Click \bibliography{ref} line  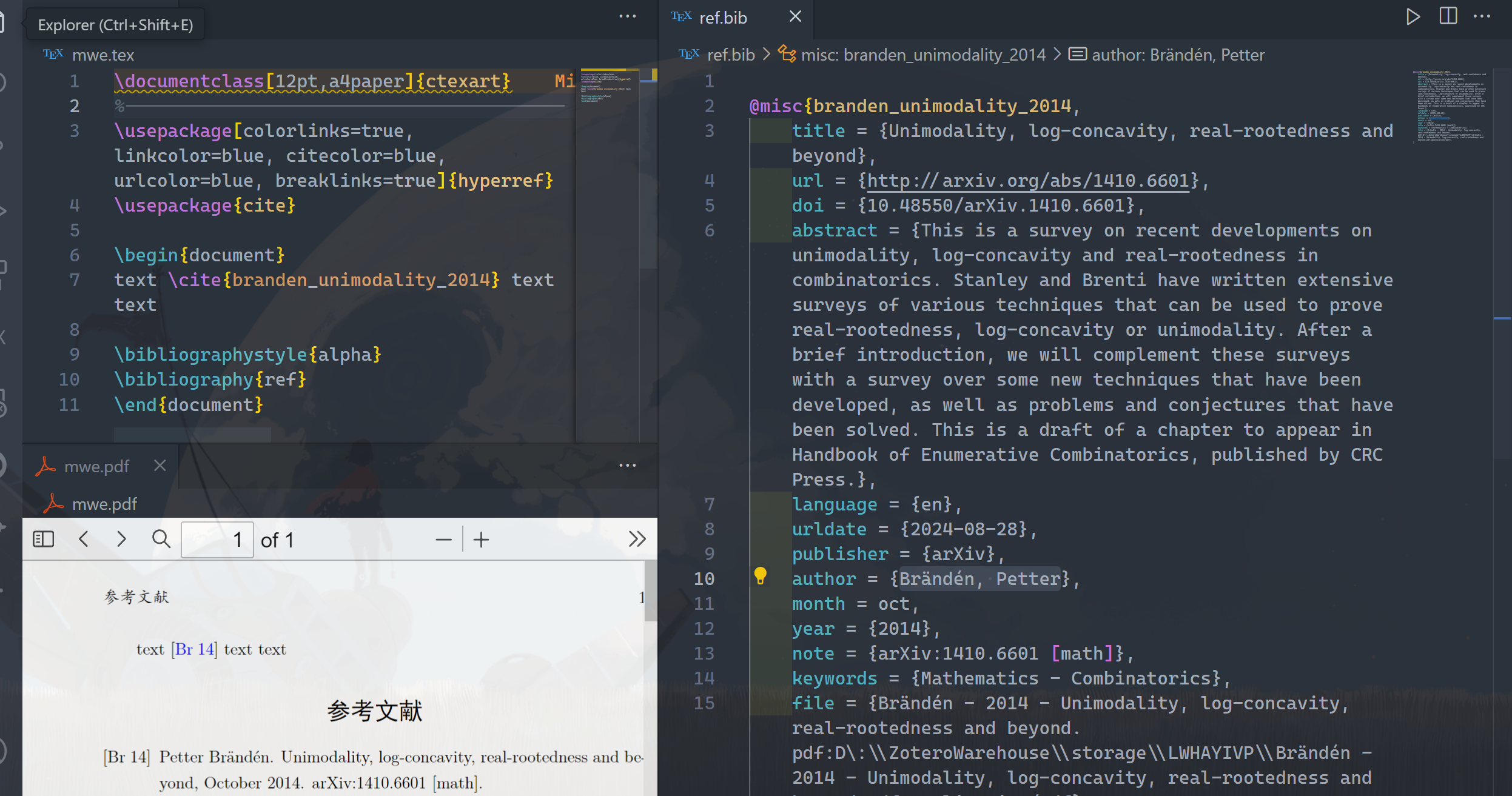[210, 380]
